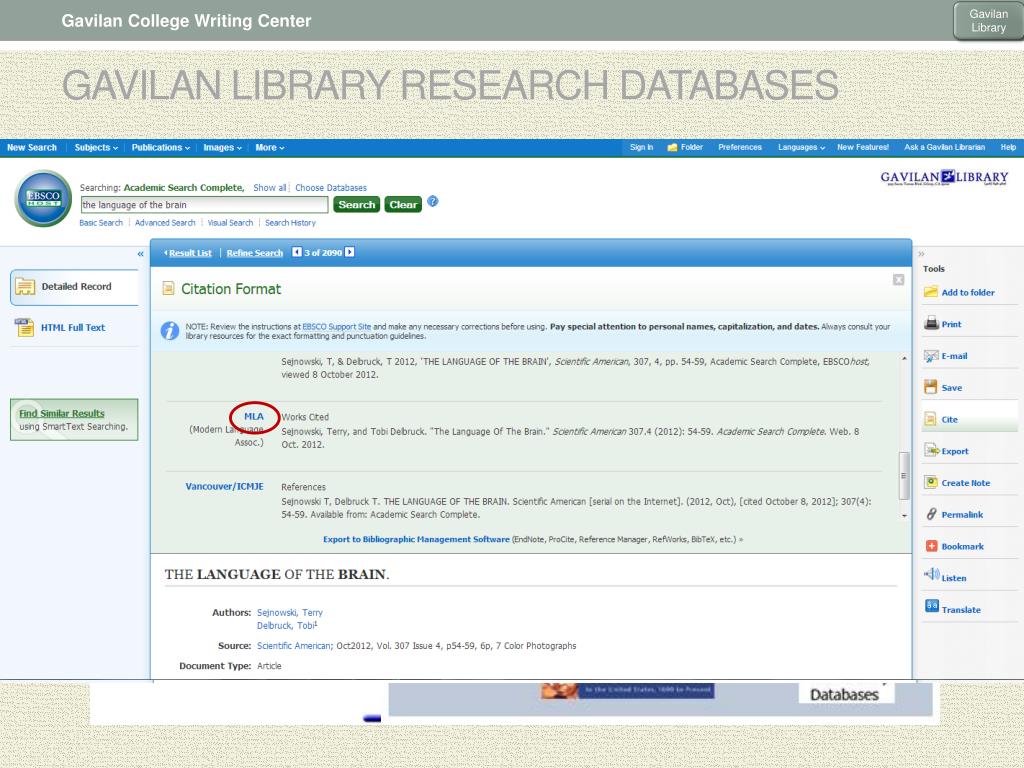Click the Folder icon in top bar
Screen dimensions: 1024x768
point(672,148)
